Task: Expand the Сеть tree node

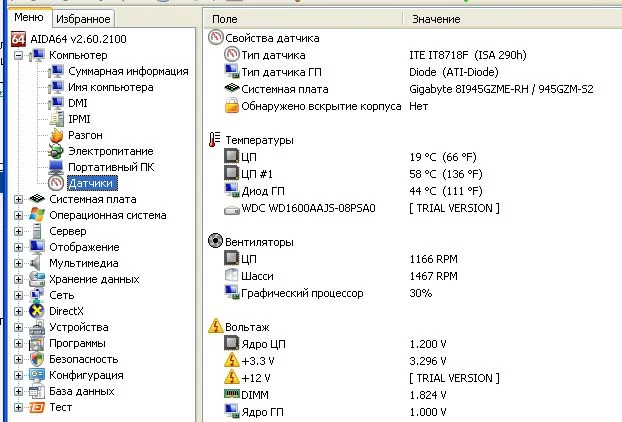Action: point(18,295)
